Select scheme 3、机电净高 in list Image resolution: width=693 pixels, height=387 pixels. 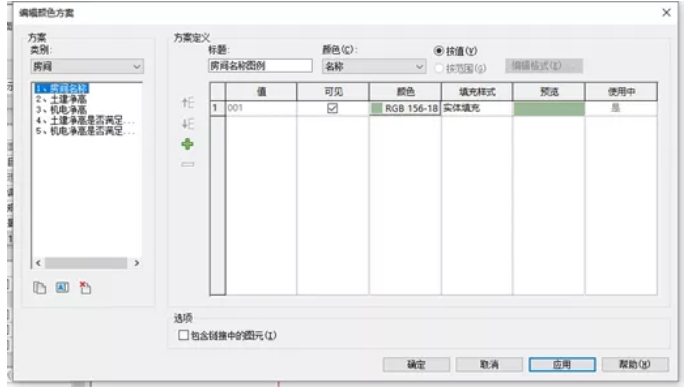pyautogui.click(x=61, y=110)
